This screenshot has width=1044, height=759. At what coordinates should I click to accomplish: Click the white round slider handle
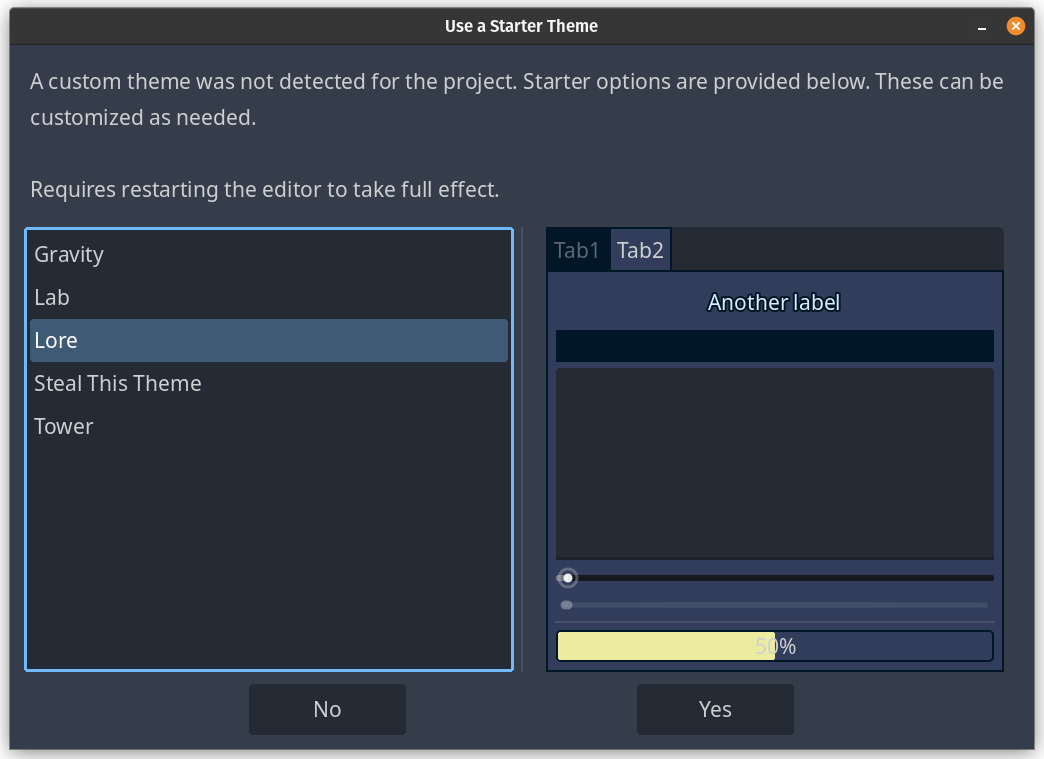click(568, 578)
